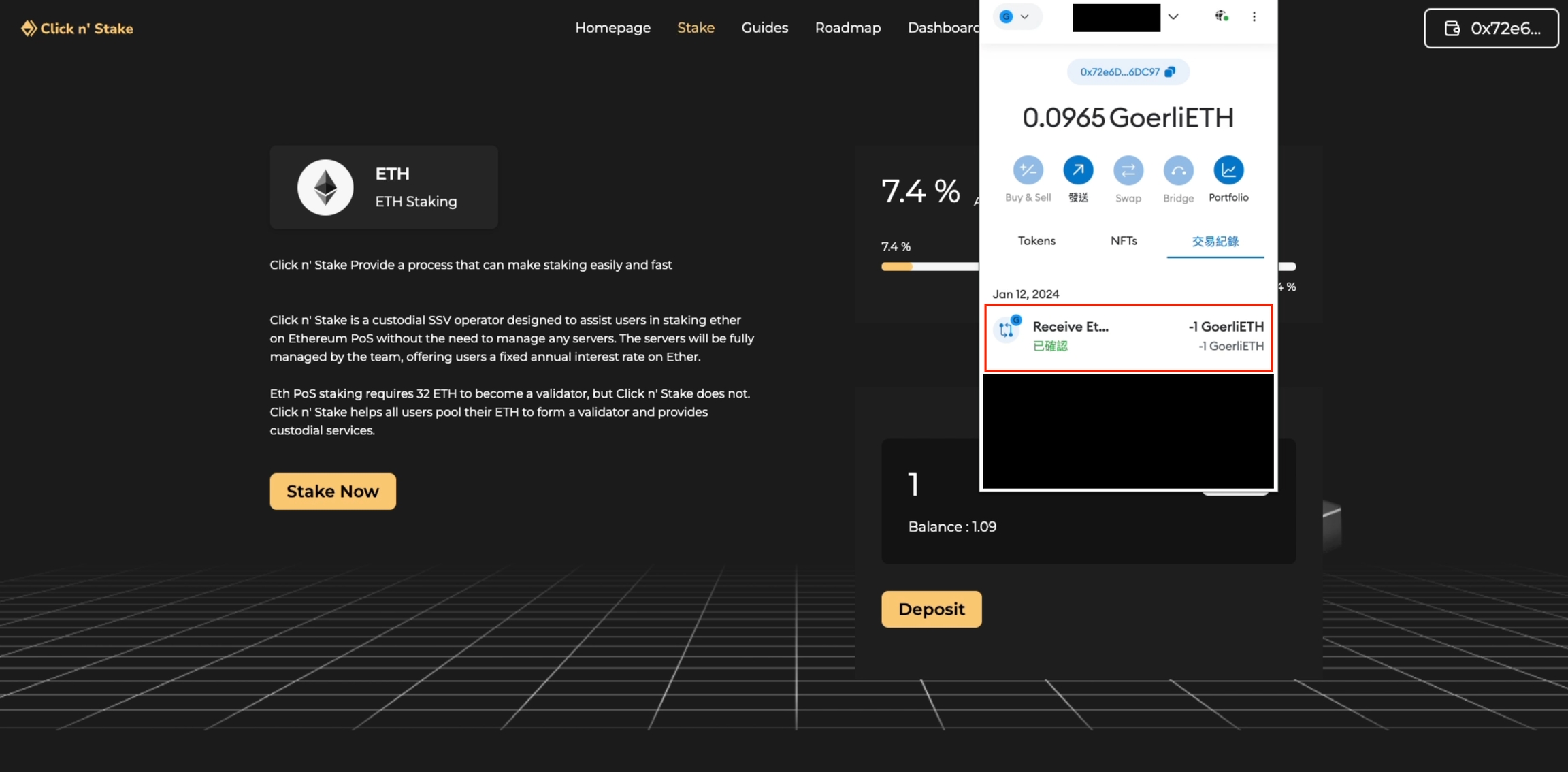The image size is (1568, 772).
Task: Click the Swap icon in wallet
Action: (1128, 170)
